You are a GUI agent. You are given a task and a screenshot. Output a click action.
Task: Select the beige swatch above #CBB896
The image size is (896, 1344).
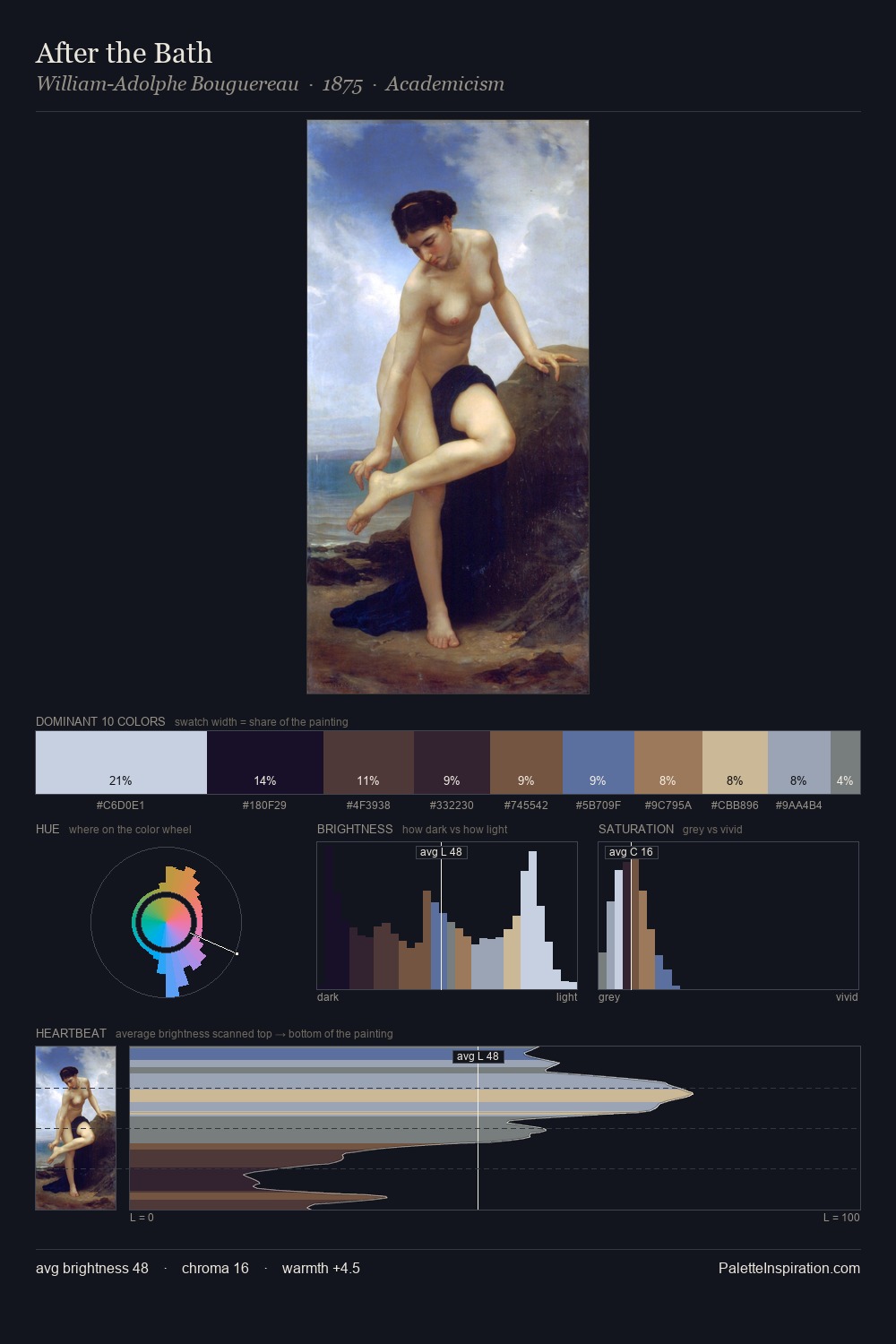pyautogui.click(x=735, y=762)
